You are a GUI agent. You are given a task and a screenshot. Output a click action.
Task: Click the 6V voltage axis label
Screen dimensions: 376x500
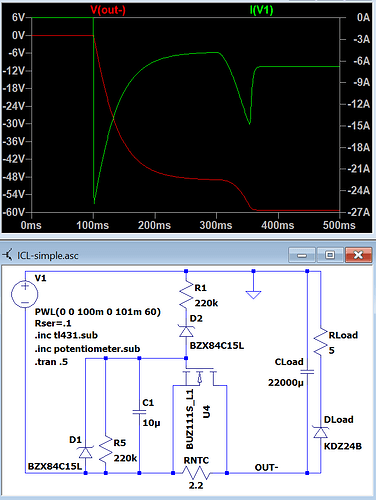tap(18, 17)
